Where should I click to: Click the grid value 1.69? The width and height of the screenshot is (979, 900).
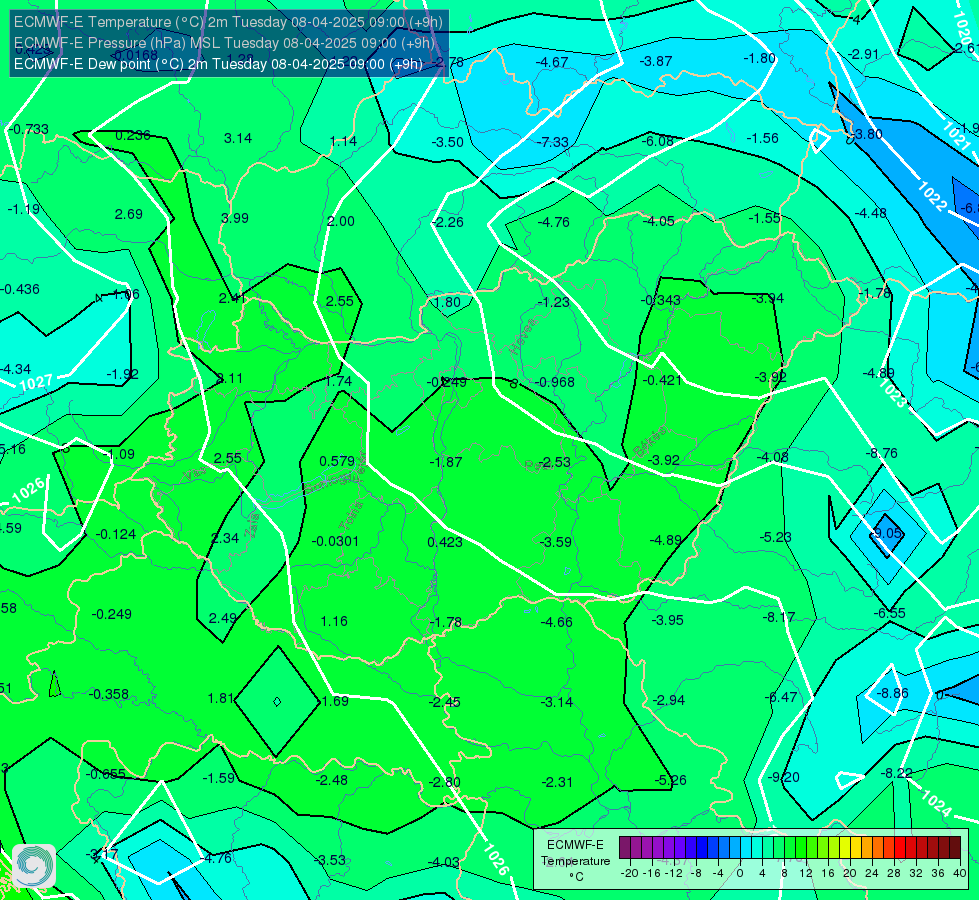point(335,701)
